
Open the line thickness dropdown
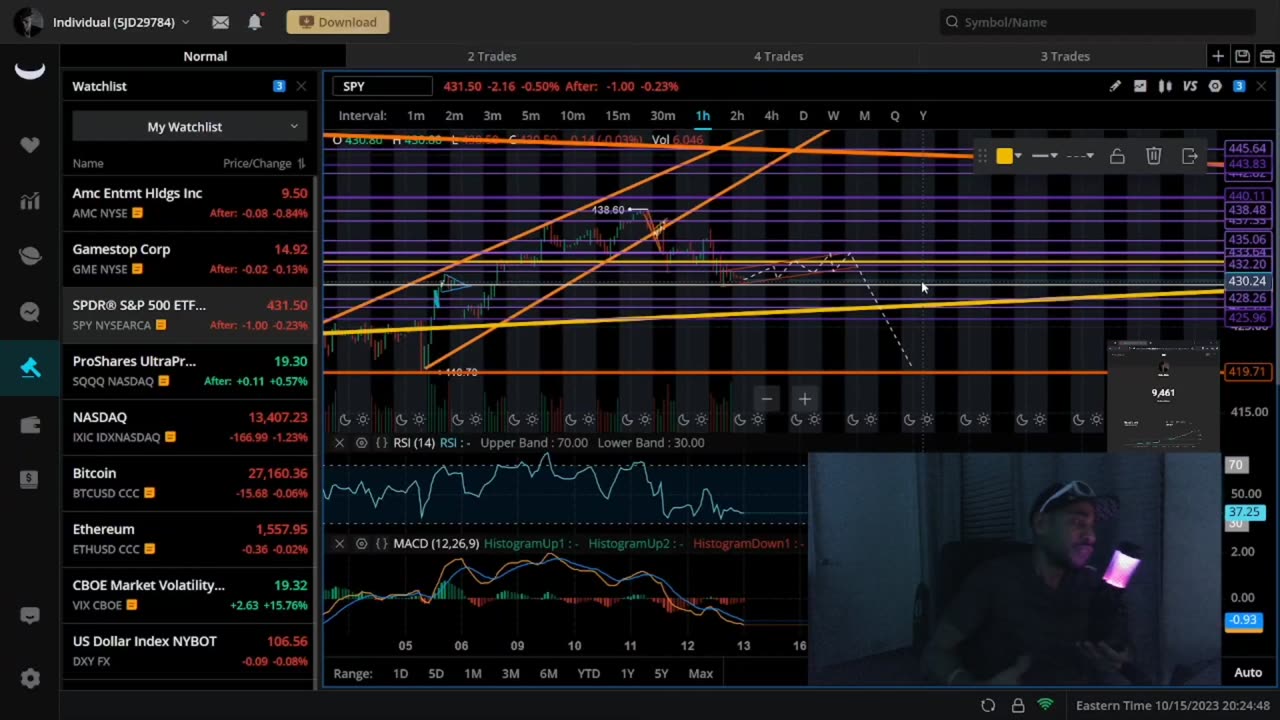point(1044,156)
